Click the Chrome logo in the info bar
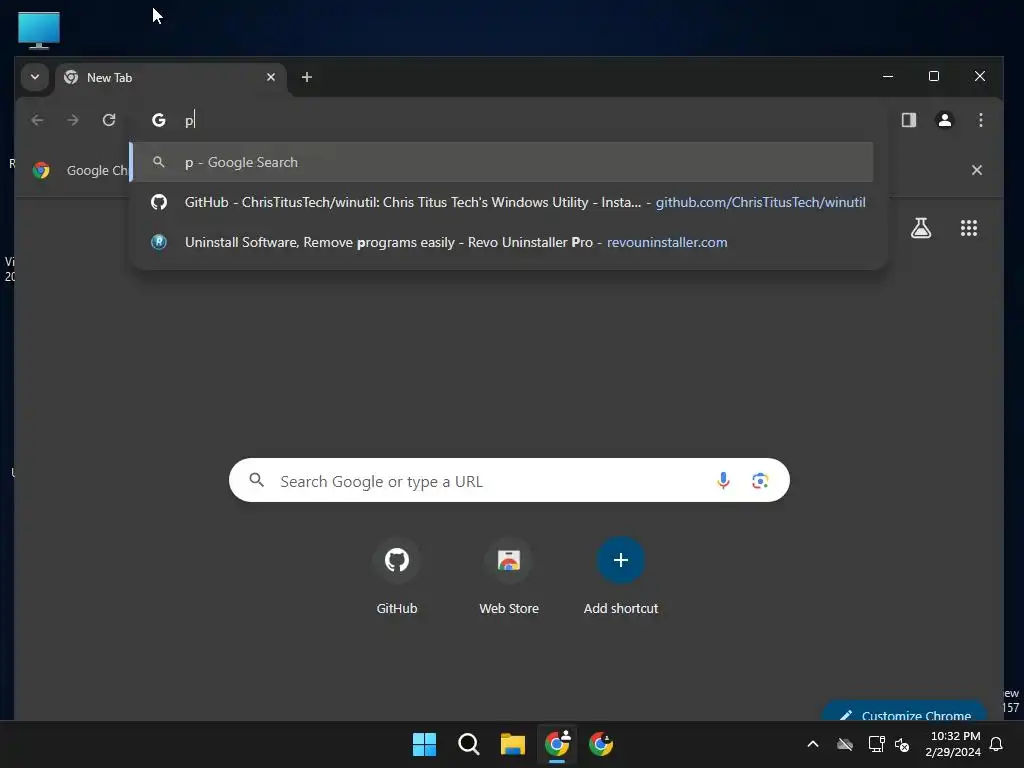This screenshot has width=1024, height=768. [x=41, y=170]
